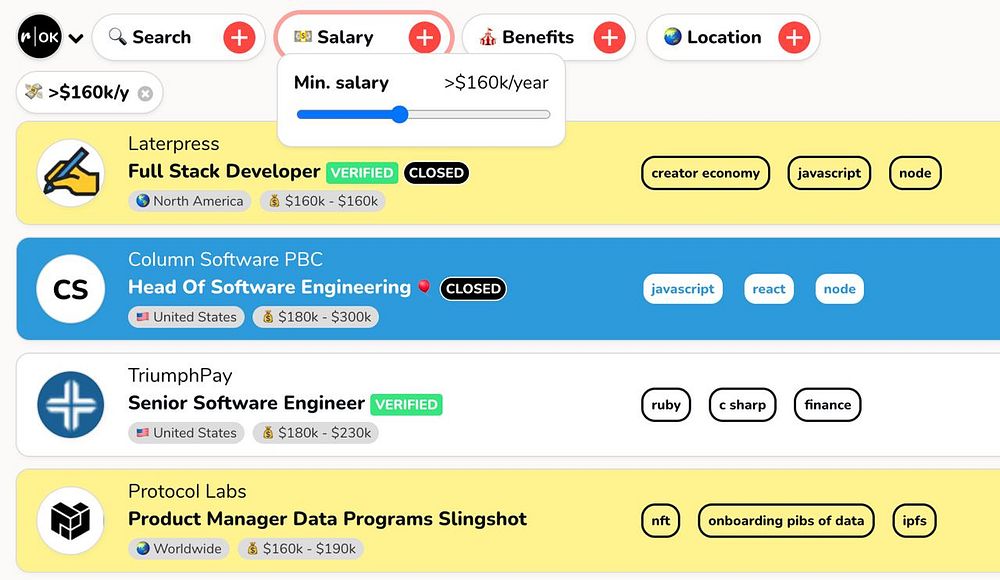The image size is (1000, 580).
Task: Click the $160k - $160k salary tag
Action: tap(323, 201)
